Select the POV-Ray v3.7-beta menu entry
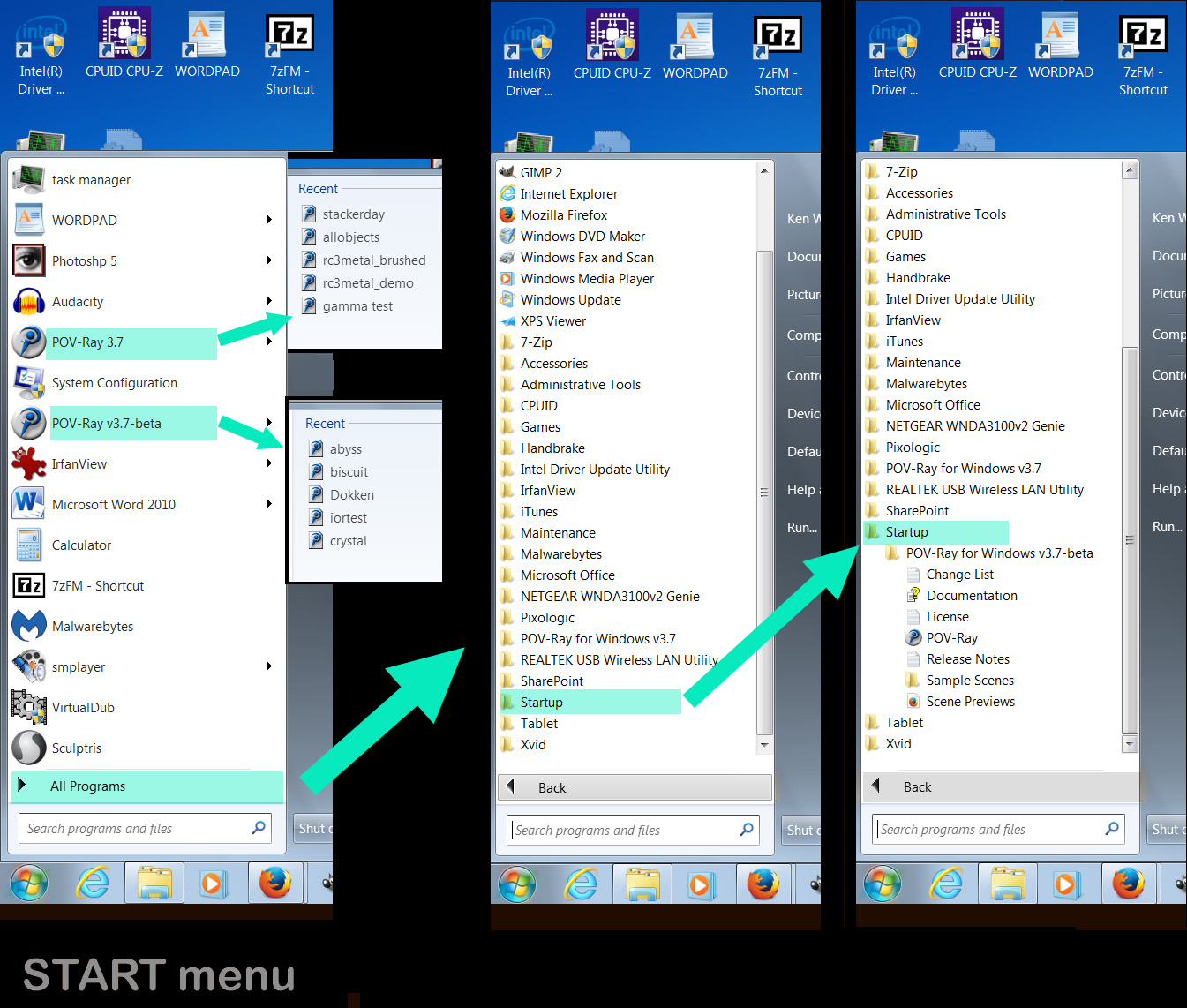 [106, 424]
